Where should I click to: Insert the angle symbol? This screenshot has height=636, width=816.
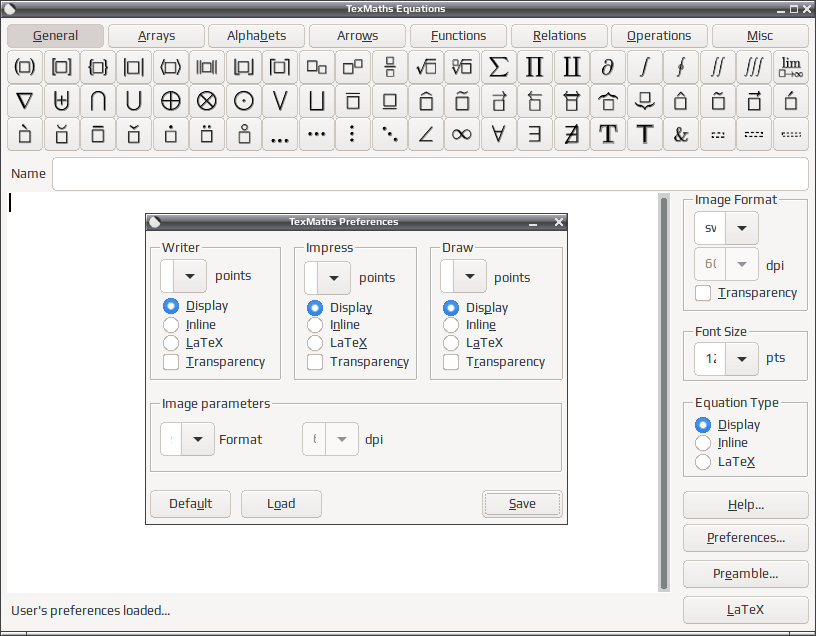[x=426, y=135]
